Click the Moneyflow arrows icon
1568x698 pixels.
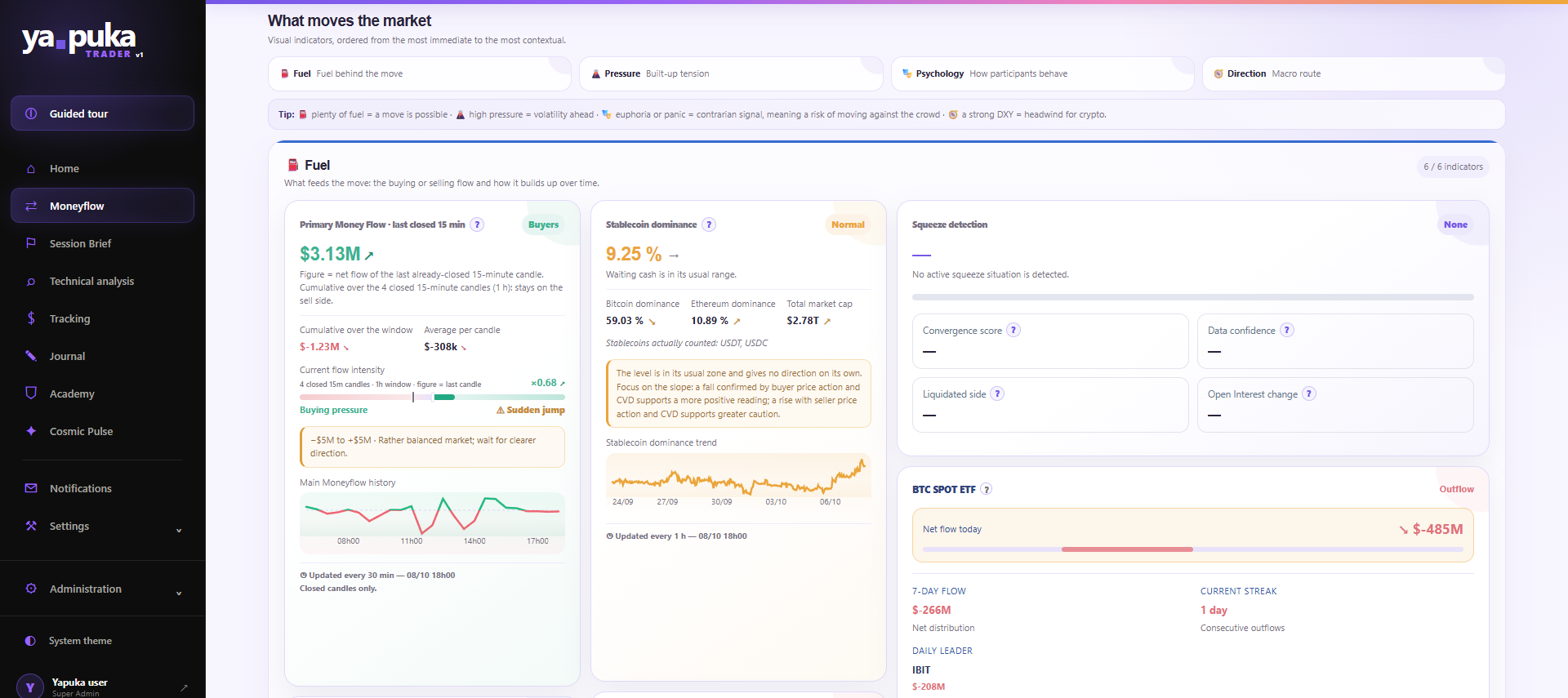[31, 207]
